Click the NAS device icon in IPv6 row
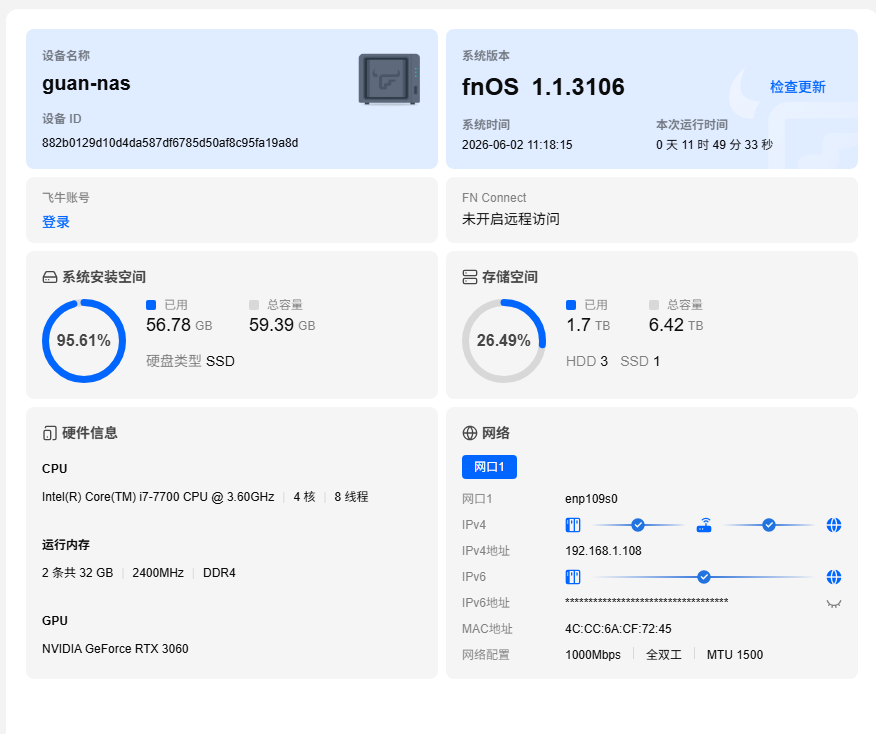 coord(573,577)
